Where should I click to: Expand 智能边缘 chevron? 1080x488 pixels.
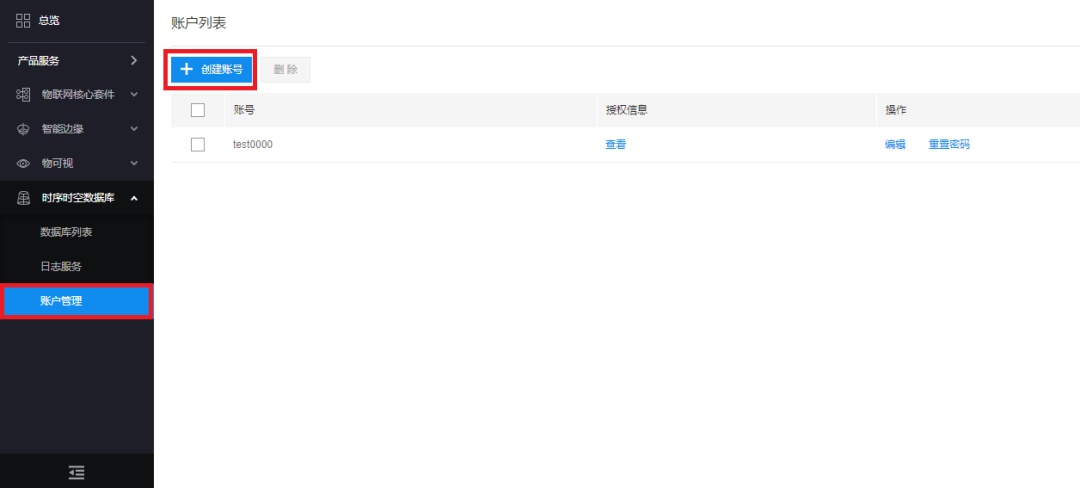coord(134,129)
